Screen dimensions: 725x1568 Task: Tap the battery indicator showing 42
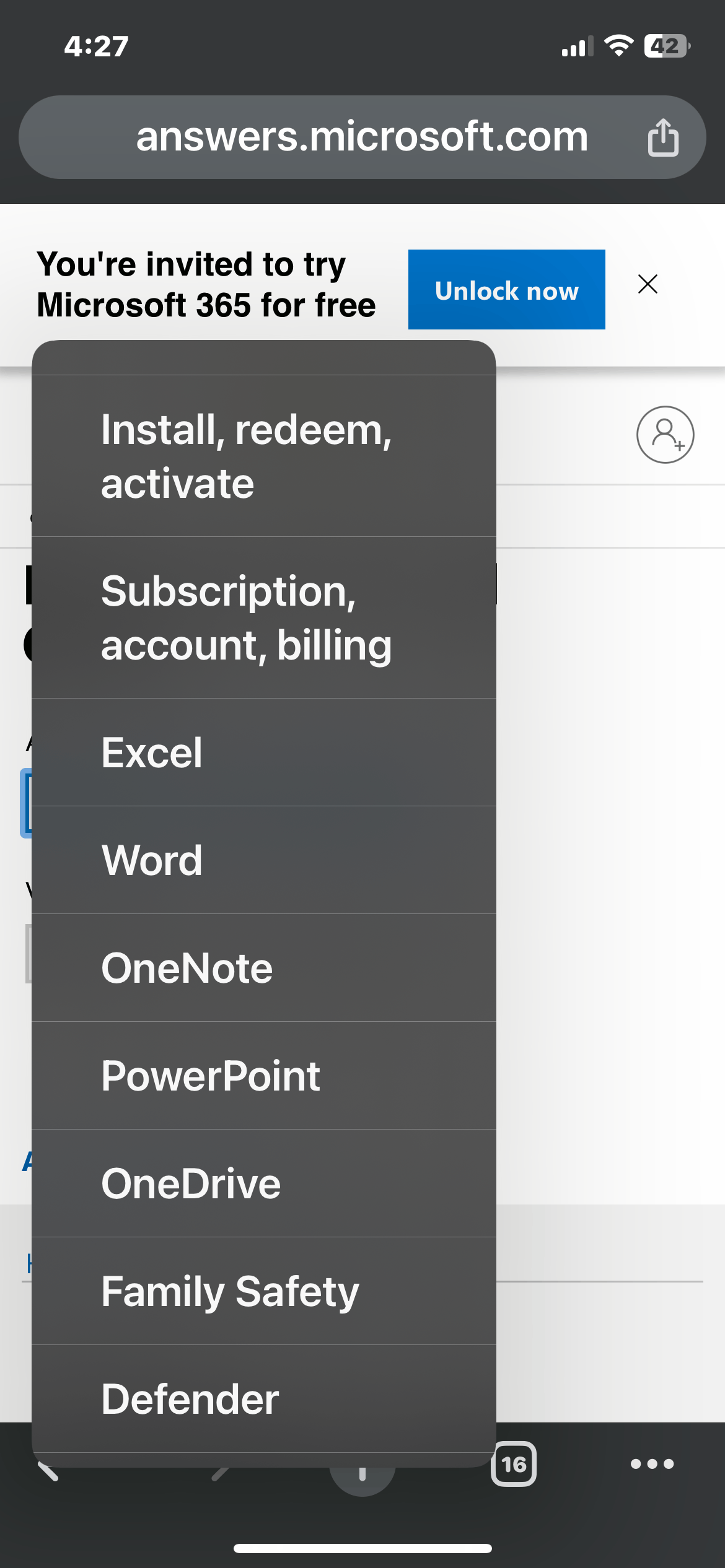click(667, 46)
